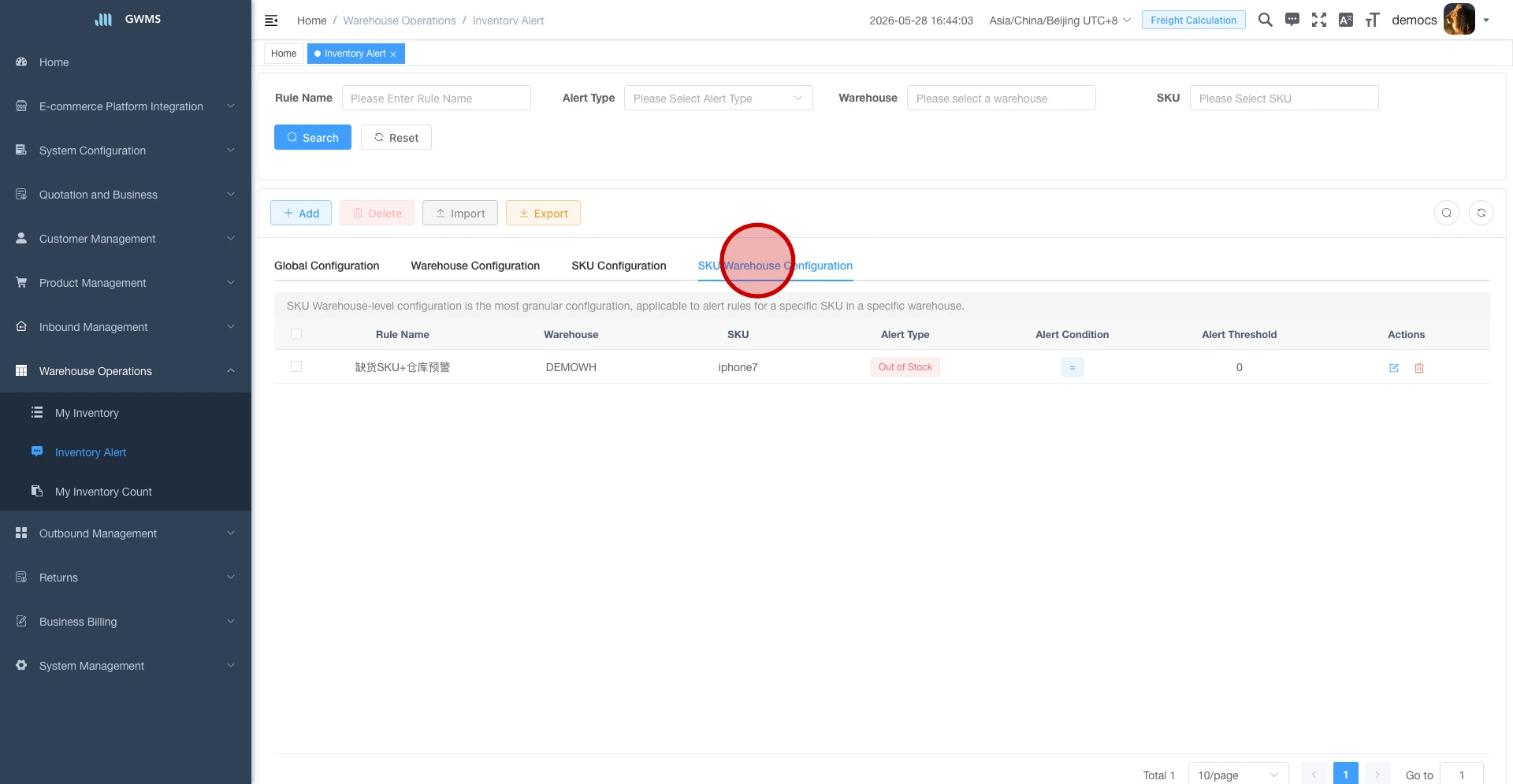
Task: Toggle fullscreen mode icon
Action: 1319,20
